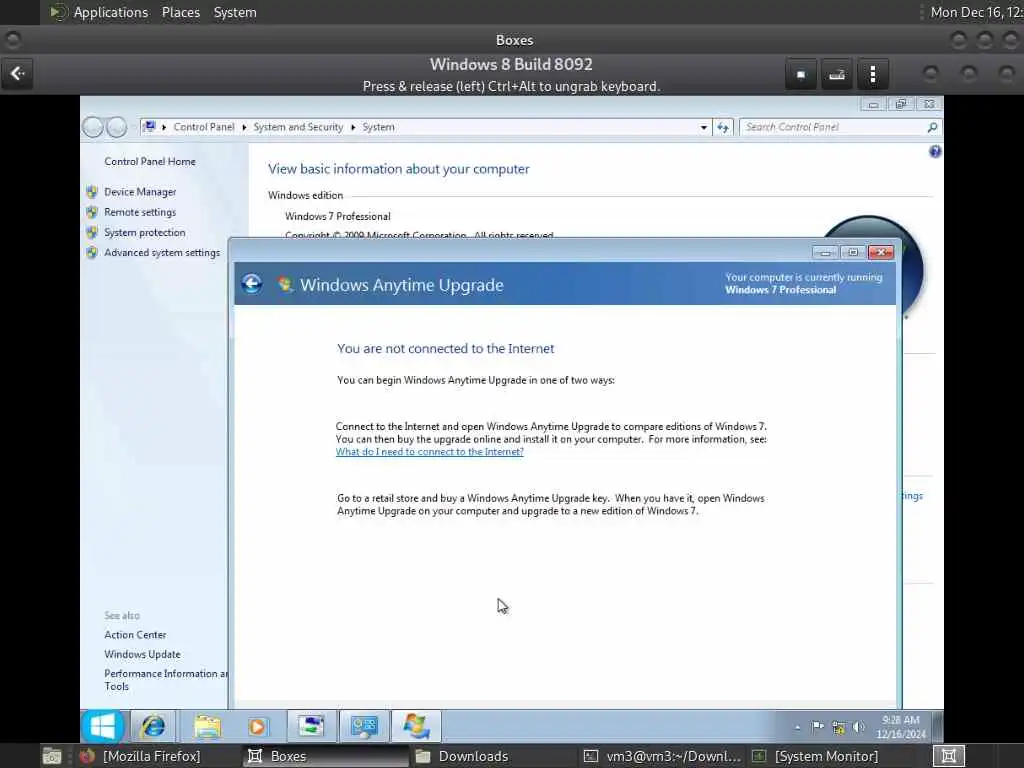This screenshot has height=768, width=1024.
Task: Click the Control Panel help icon
Action: point(935,152)
